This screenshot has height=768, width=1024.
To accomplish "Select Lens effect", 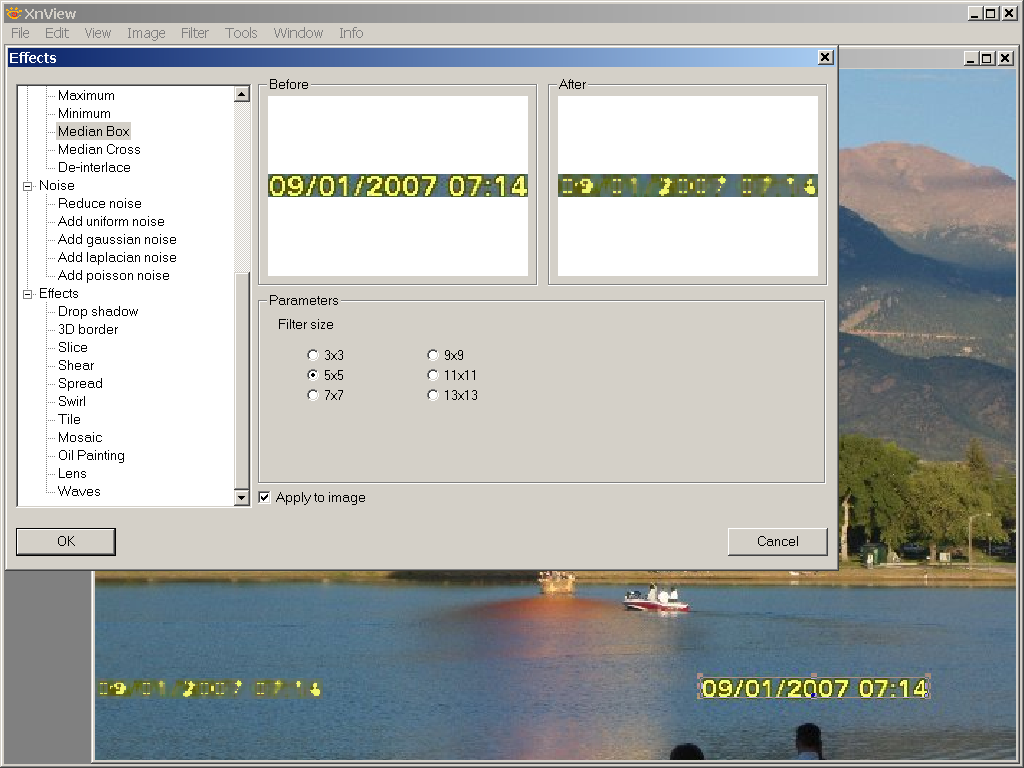I will (72, 473).
